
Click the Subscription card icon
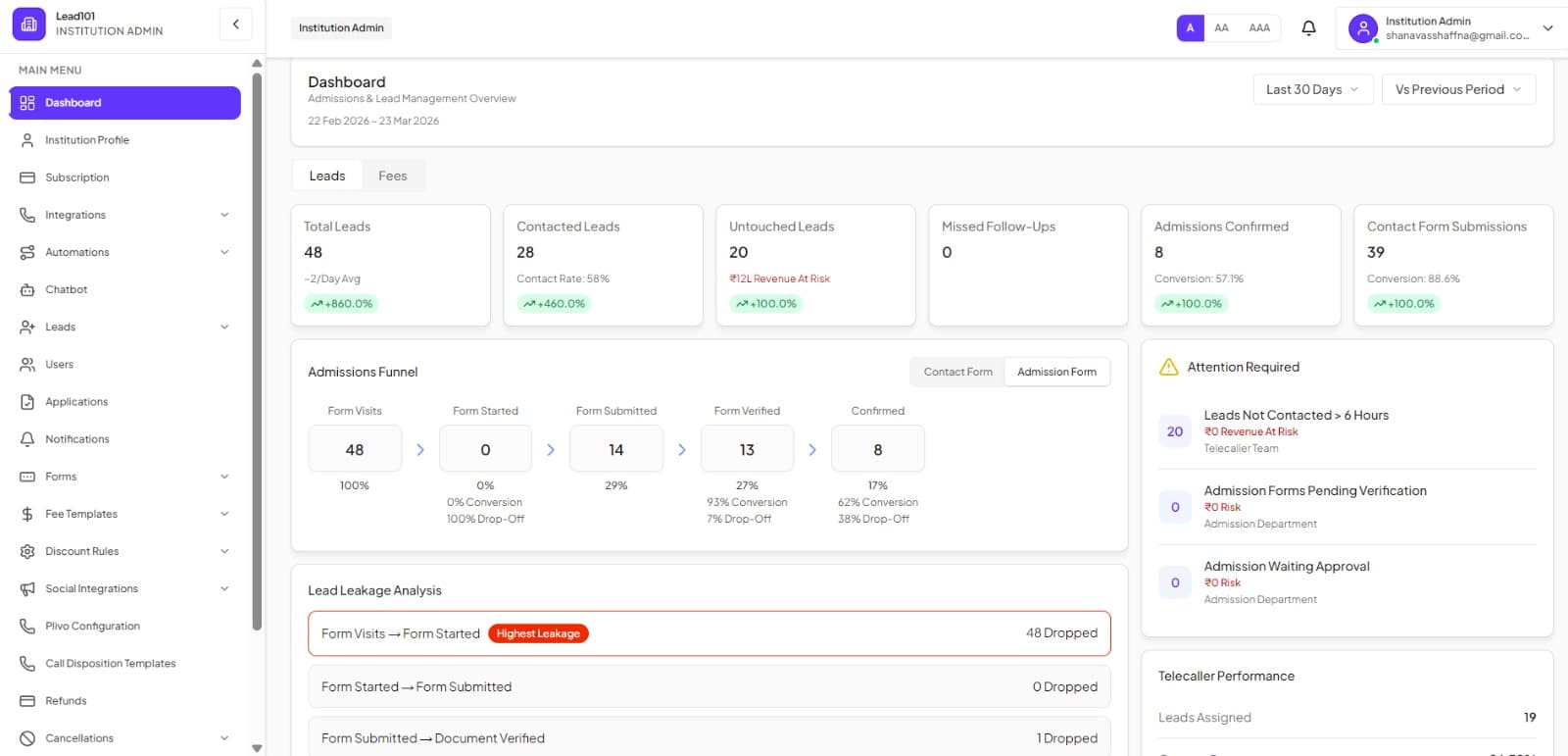pos(27,177)
